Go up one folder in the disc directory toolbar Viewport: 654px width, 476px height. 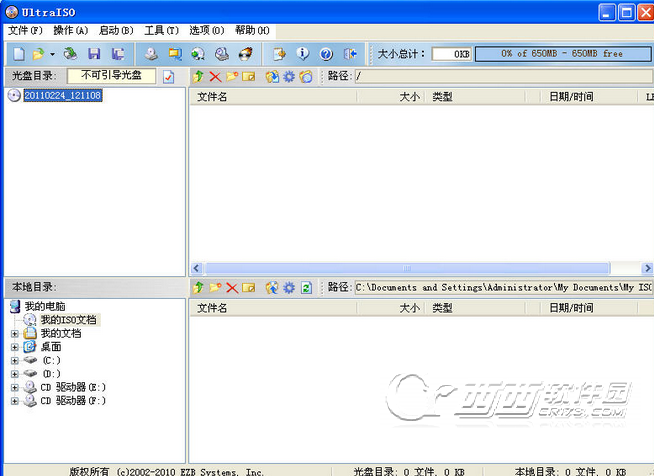point(198,76)
